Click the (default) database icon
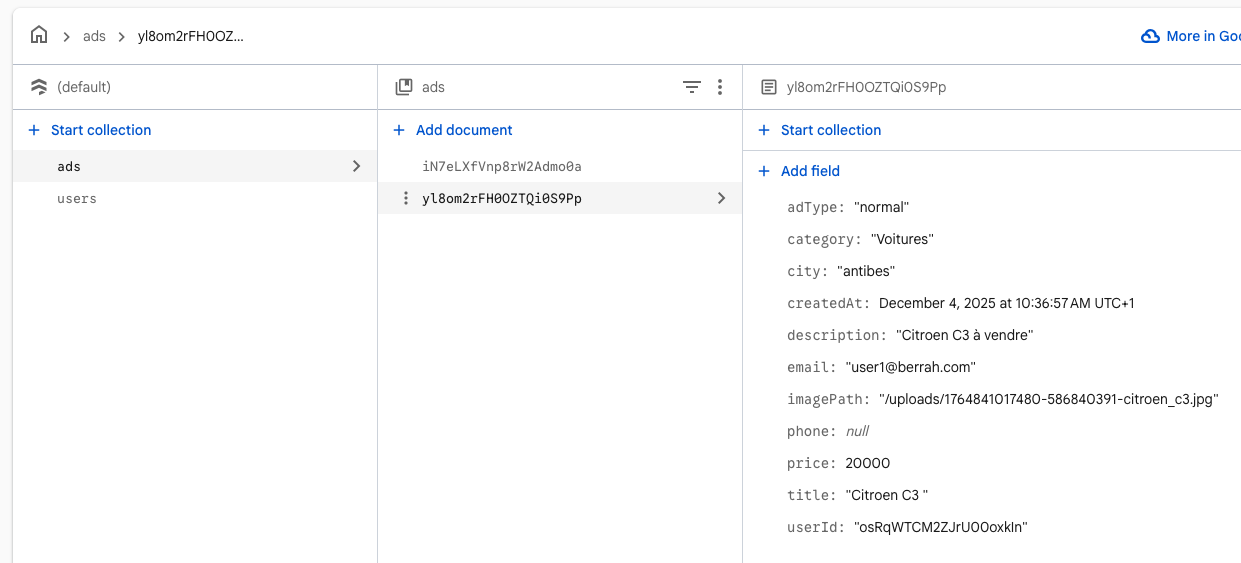Viewport: 1241px width, 563px height. coord(39,87)
